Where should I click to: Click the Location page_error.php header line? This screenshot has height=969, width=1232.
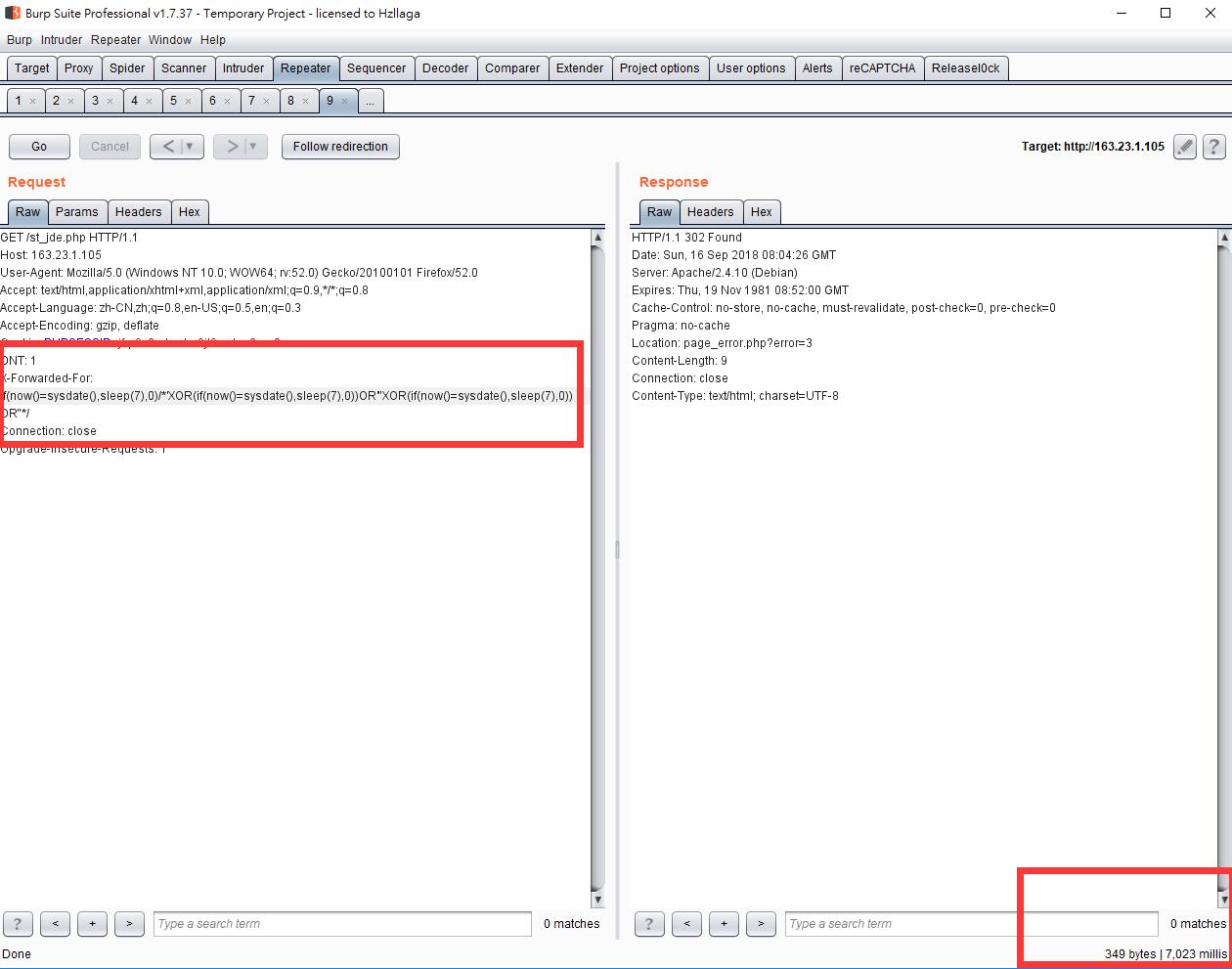click(722, 343)
